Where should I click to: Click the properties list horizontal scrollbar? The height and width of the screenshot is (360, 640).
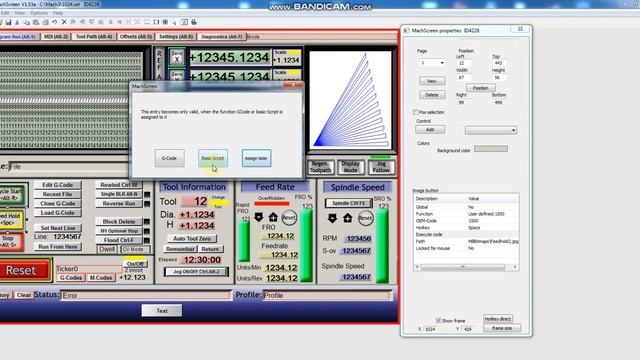(x=466, y=267)
